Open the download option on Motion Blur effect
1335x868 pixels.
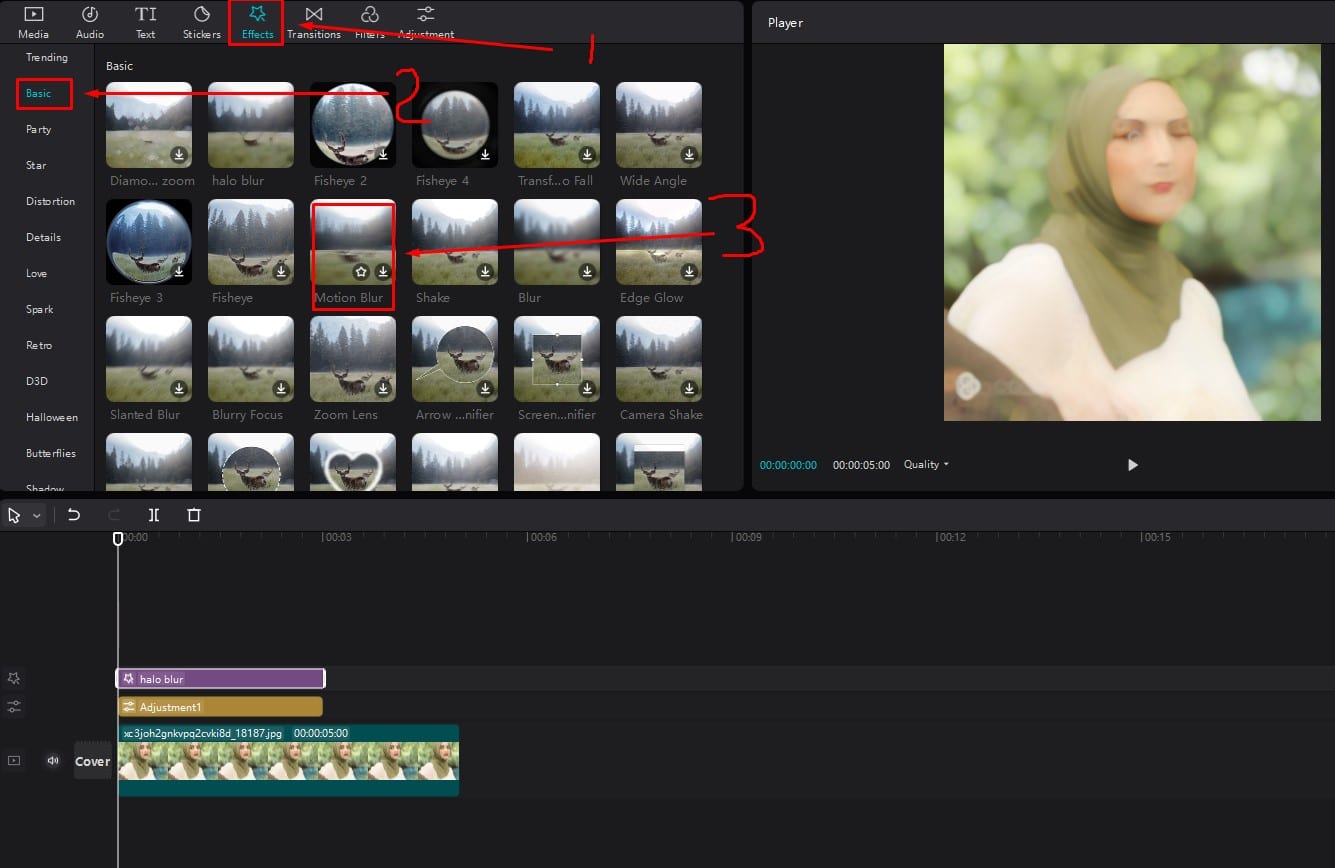tap(382, 271)
